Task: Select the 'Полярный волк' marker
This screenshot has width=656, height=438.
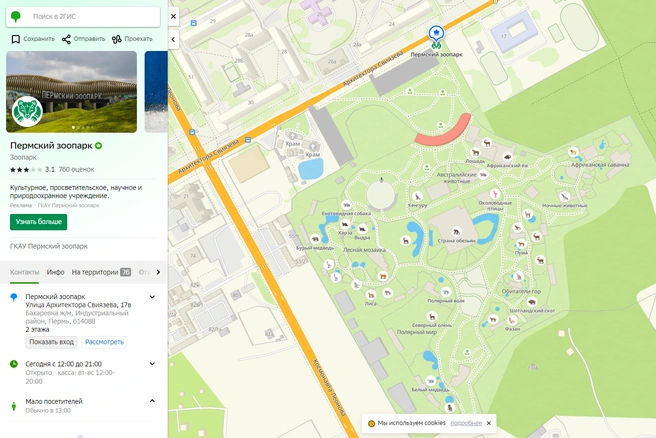Action: pyautogui.click(x=446, y=292)
